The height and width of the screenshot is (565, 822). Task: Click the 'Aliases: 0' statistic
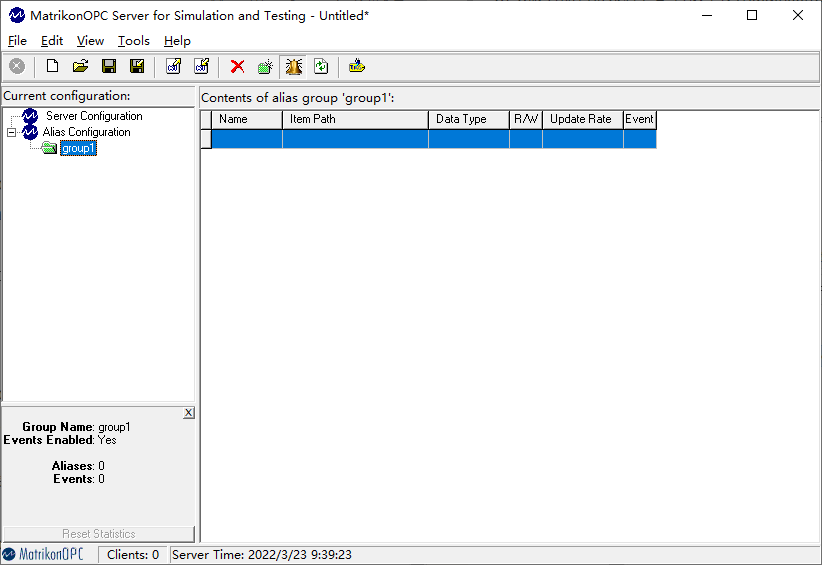point(78,465)
